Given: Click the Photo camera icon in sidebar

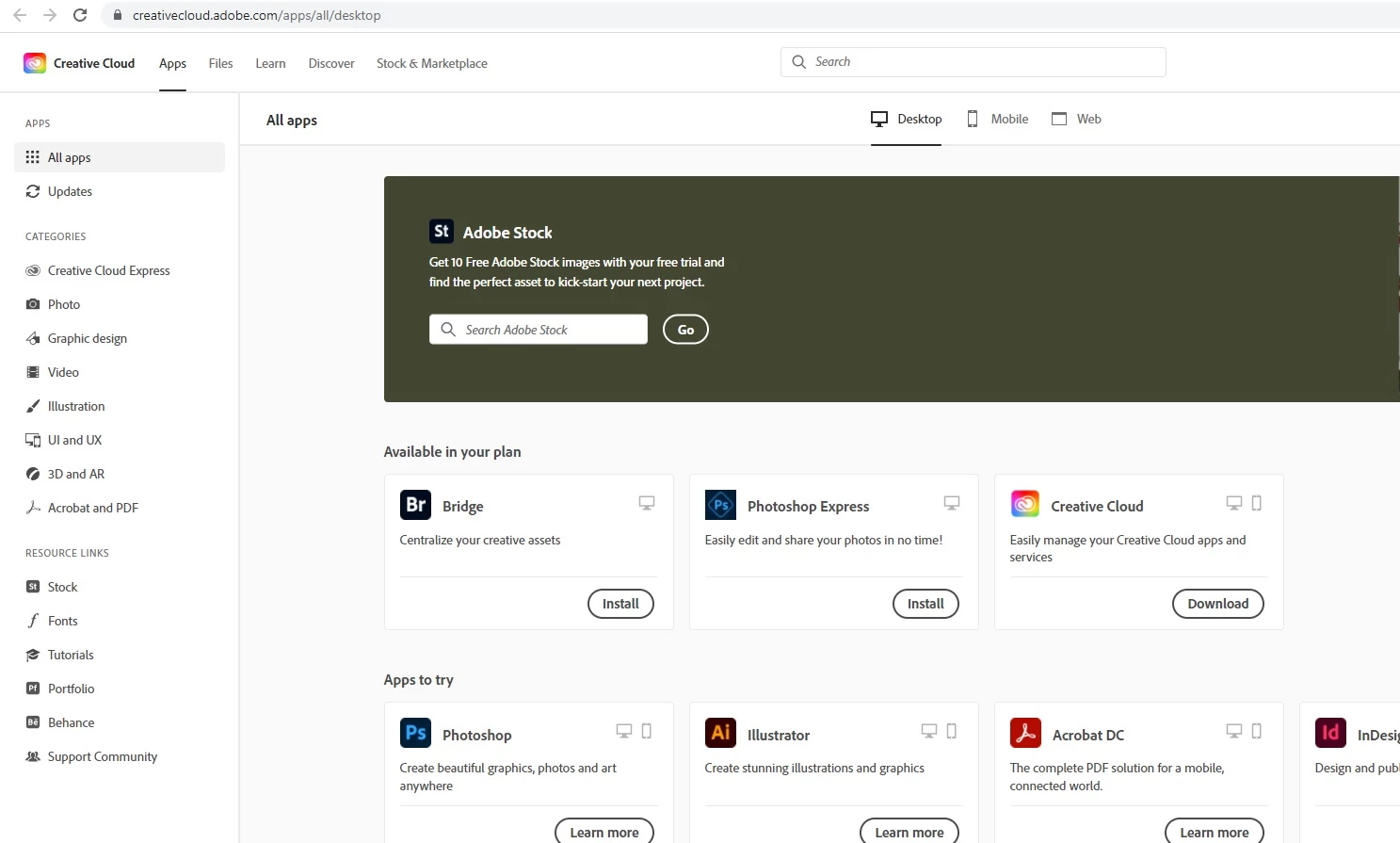Looking at the screenshot, I should [33, 304].
